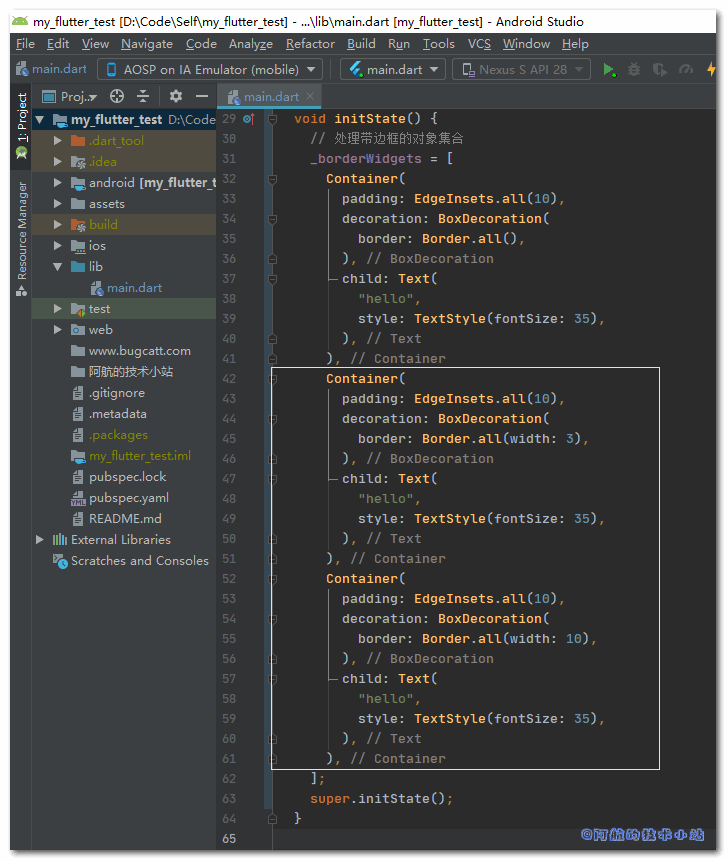The image size is (727, 861).
Task: Open the AOSP on IA Emulator device dropdown
Action: (209, 69)
